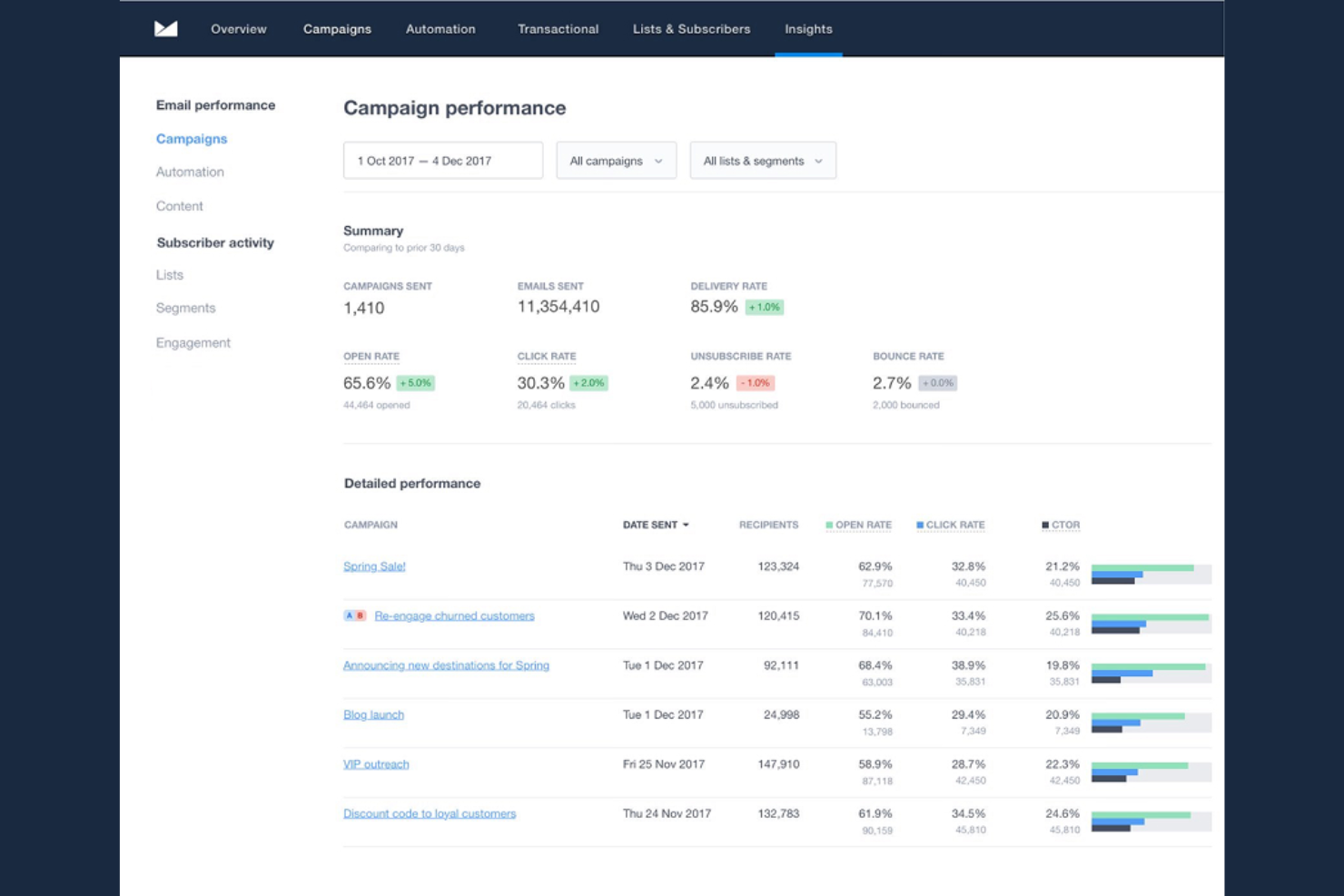This screenshot has width=1344, height=896.
Task: Click the A/B badge next to Re-engage churned customers
Action: click(353, 615)
